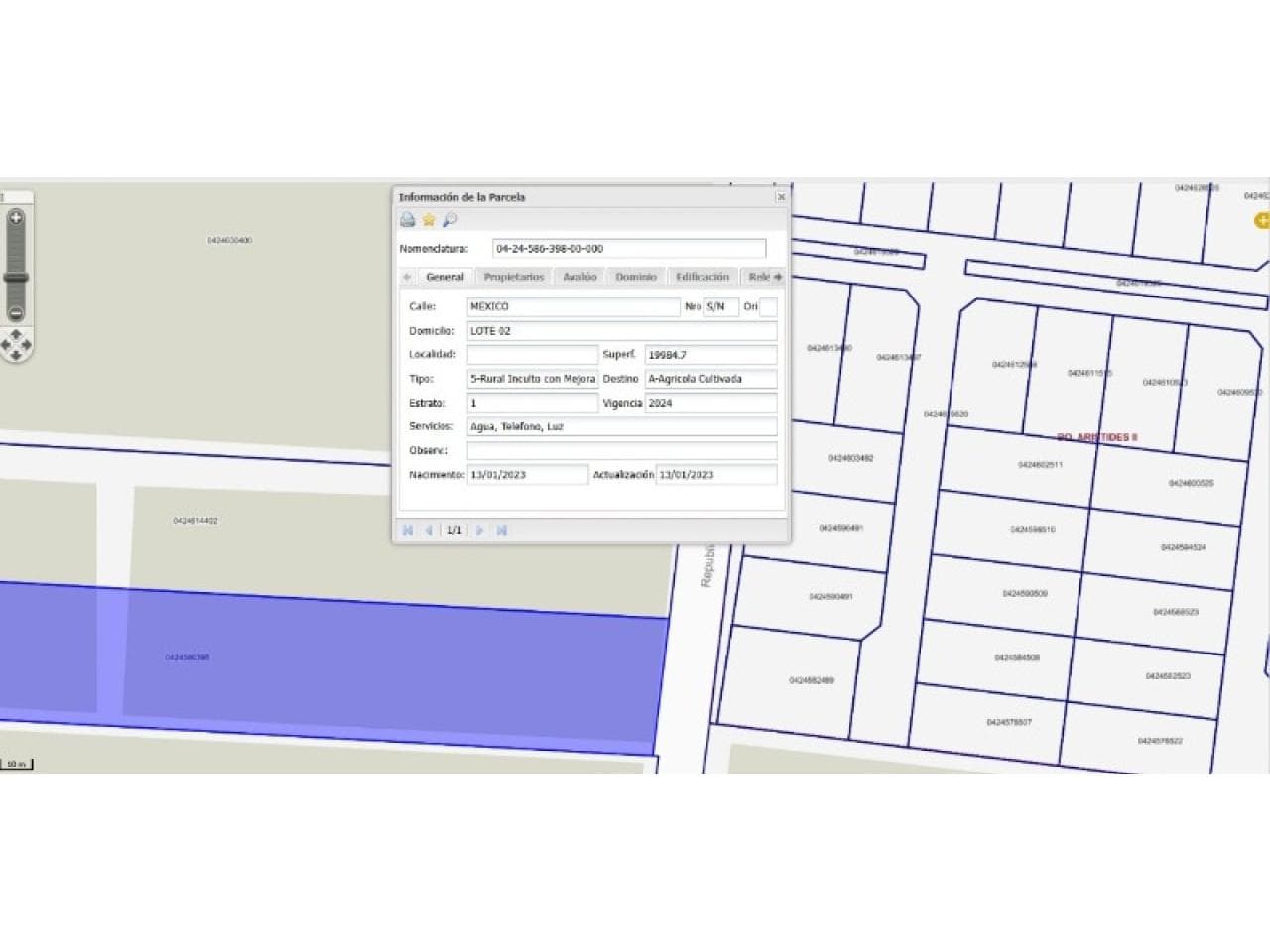Click parcel label 0424584508 on map
The image size is (1270, 952).
(1017, 658)
